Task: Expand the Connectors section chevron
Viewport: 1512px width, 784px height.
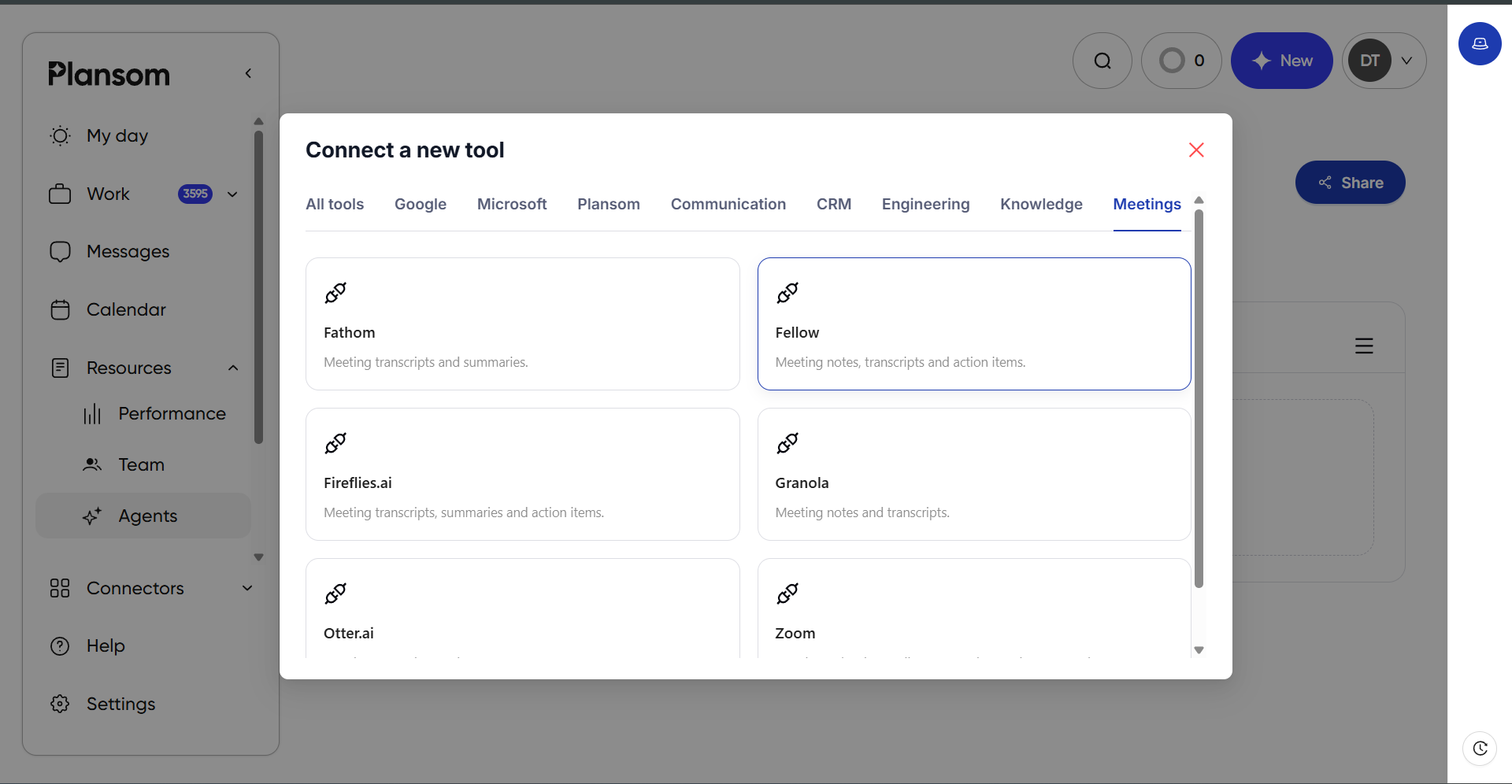Action: point(247,588)
